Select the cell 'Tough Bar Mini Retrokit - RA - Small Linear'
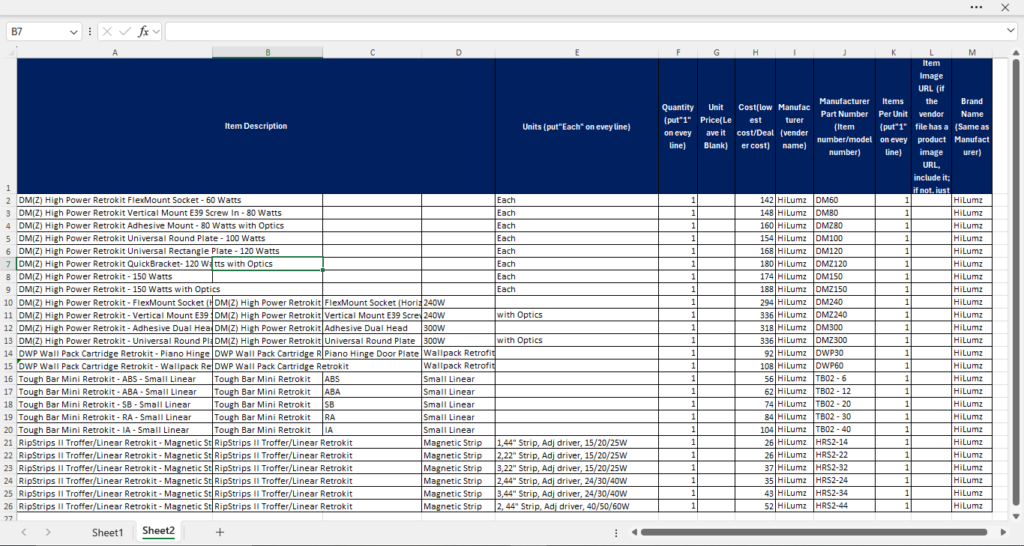The image size is (1024, 546). [115, 417]
